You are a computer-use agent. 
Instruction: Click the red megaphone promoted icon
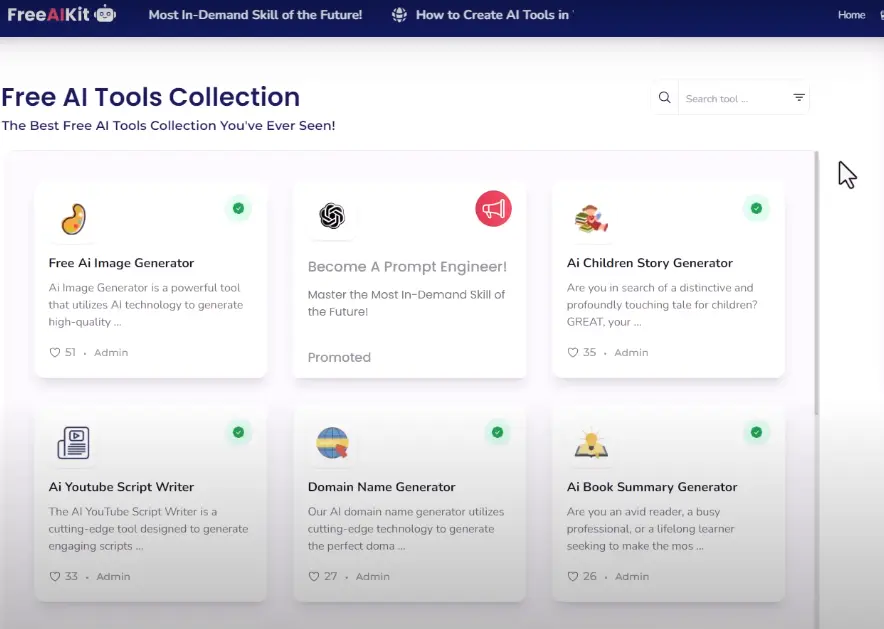493,209
